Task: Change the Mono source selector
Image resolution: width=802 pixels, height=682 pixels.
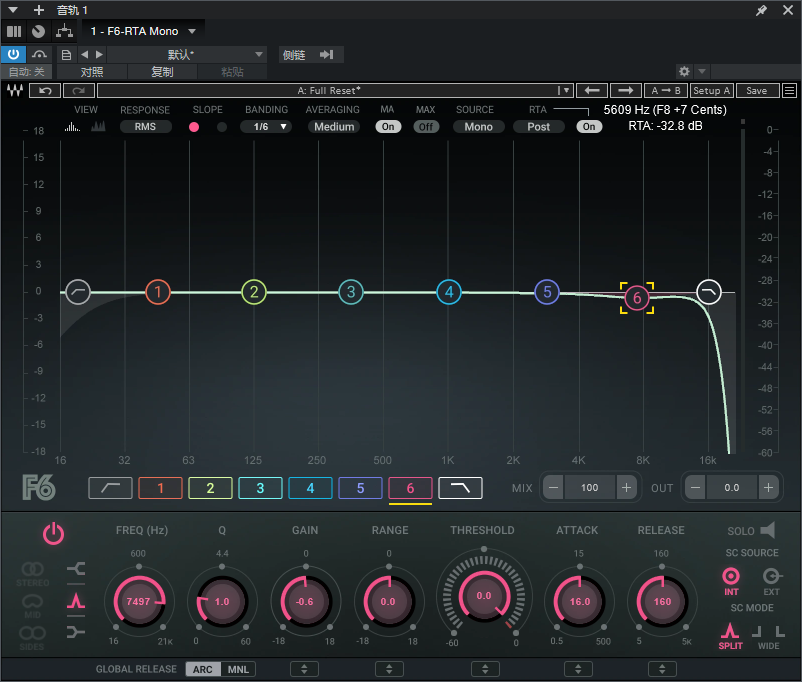Action: click(x=478, y=126)
